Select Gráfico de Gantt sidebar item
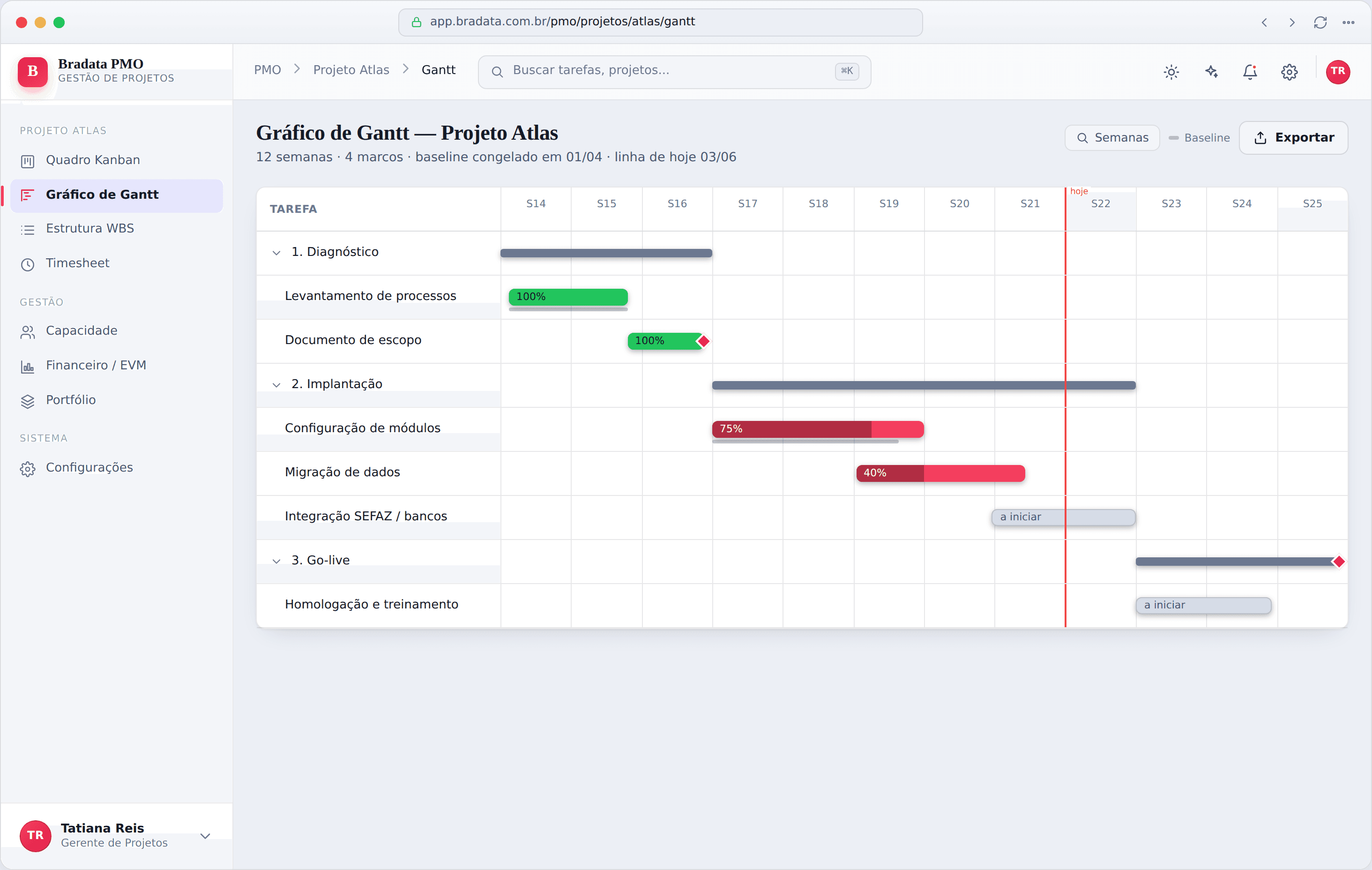 (x=116, y=195)
